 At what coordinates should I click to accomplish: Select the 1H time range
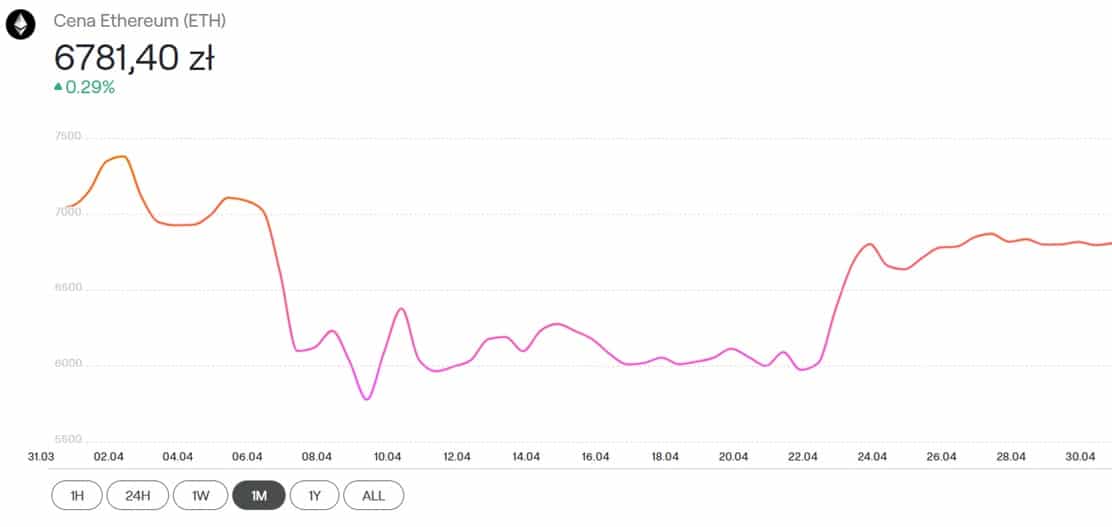77,495
